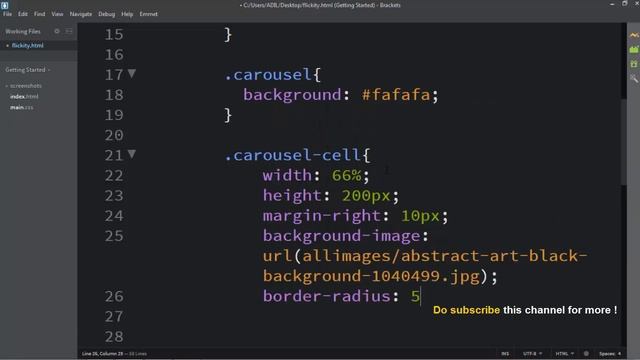640x360 pixels.
Task: Click line number 27 in the gutter
Action: click(x=114, y=316)
